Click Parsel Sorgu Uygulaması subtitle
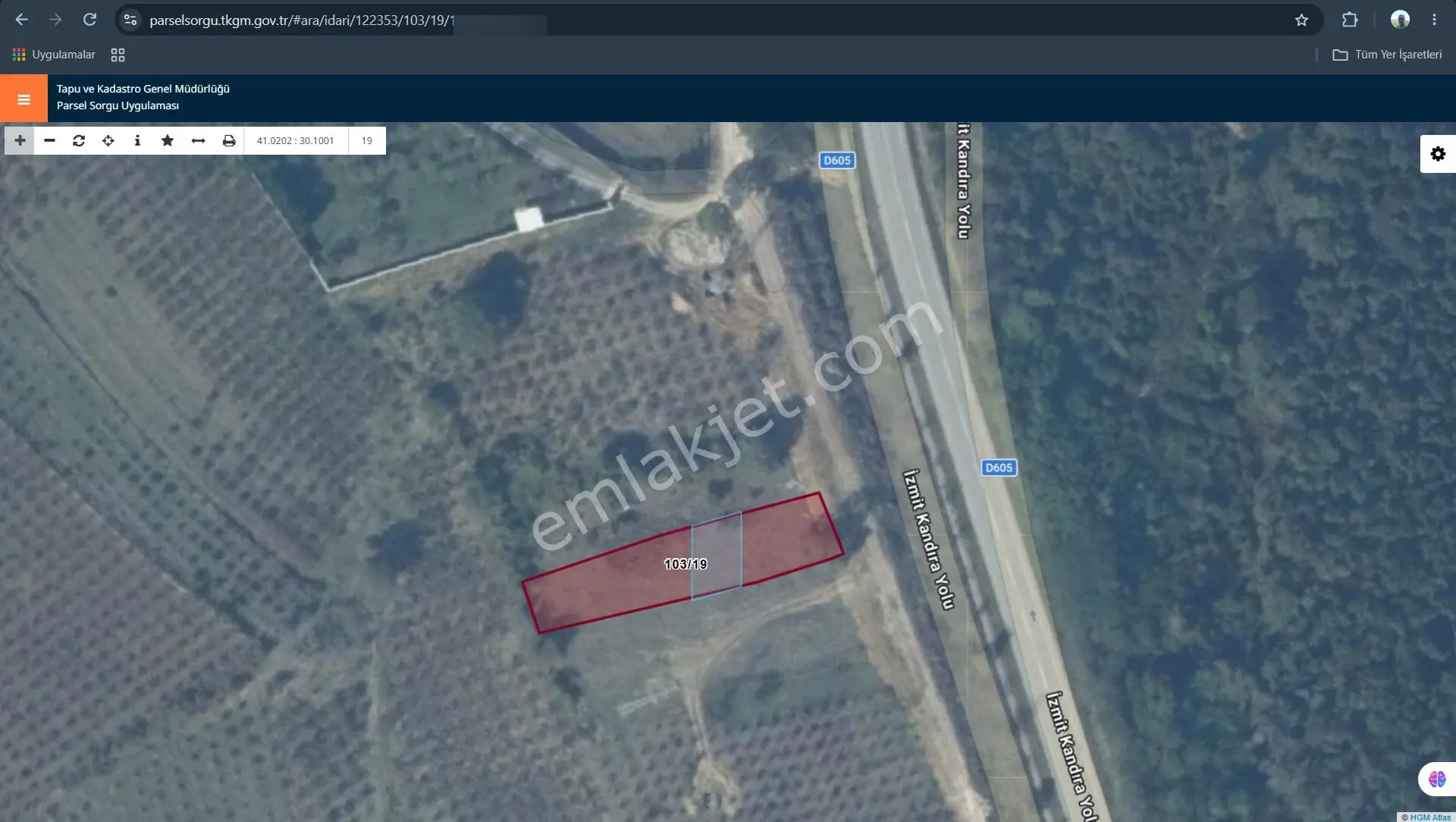Screen dimensions: 1456x822 (x=118, y=105)
